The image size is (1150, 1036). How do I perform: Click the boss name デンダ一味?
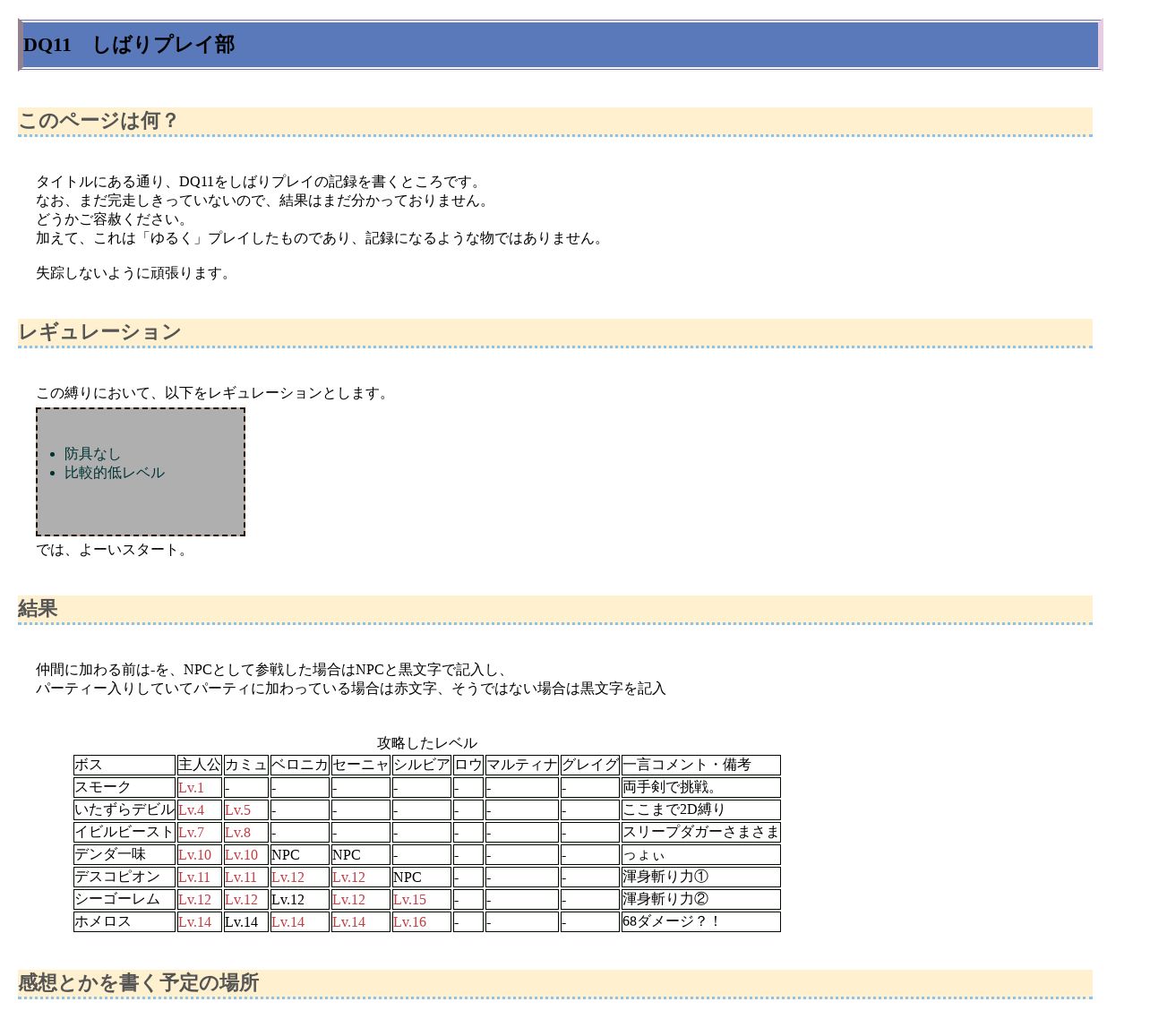(124, 854)
